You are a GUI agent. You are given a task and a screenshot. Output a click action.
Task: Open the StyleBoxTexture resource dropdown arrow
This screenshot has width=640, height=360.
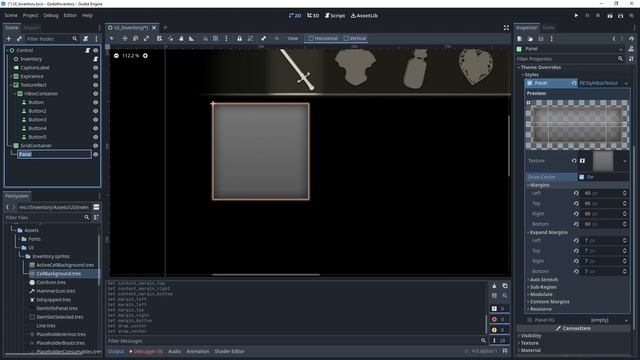pyautogui.click(x=626, y=83)
